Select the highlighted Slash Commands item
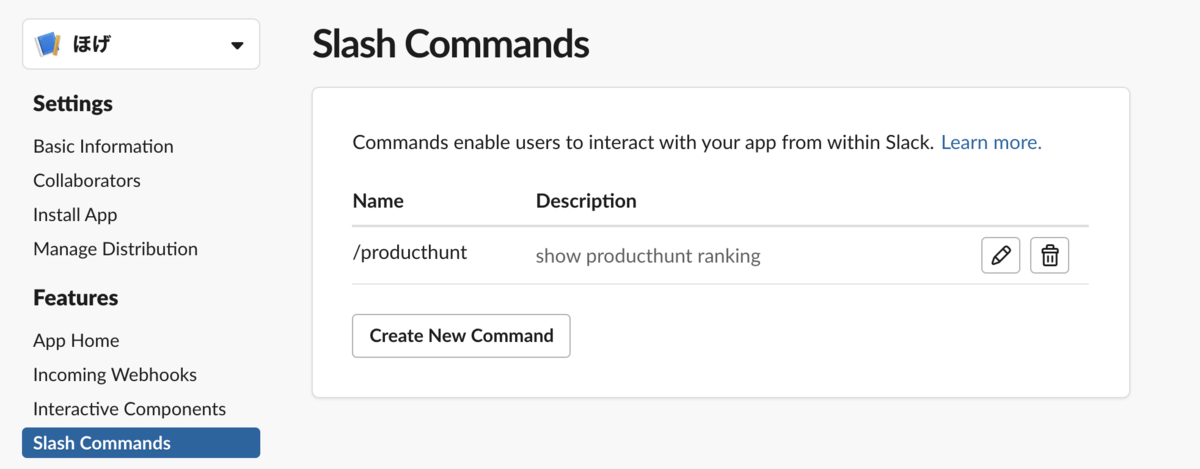This screenshot has height=469, width=1200. point(141,443)
